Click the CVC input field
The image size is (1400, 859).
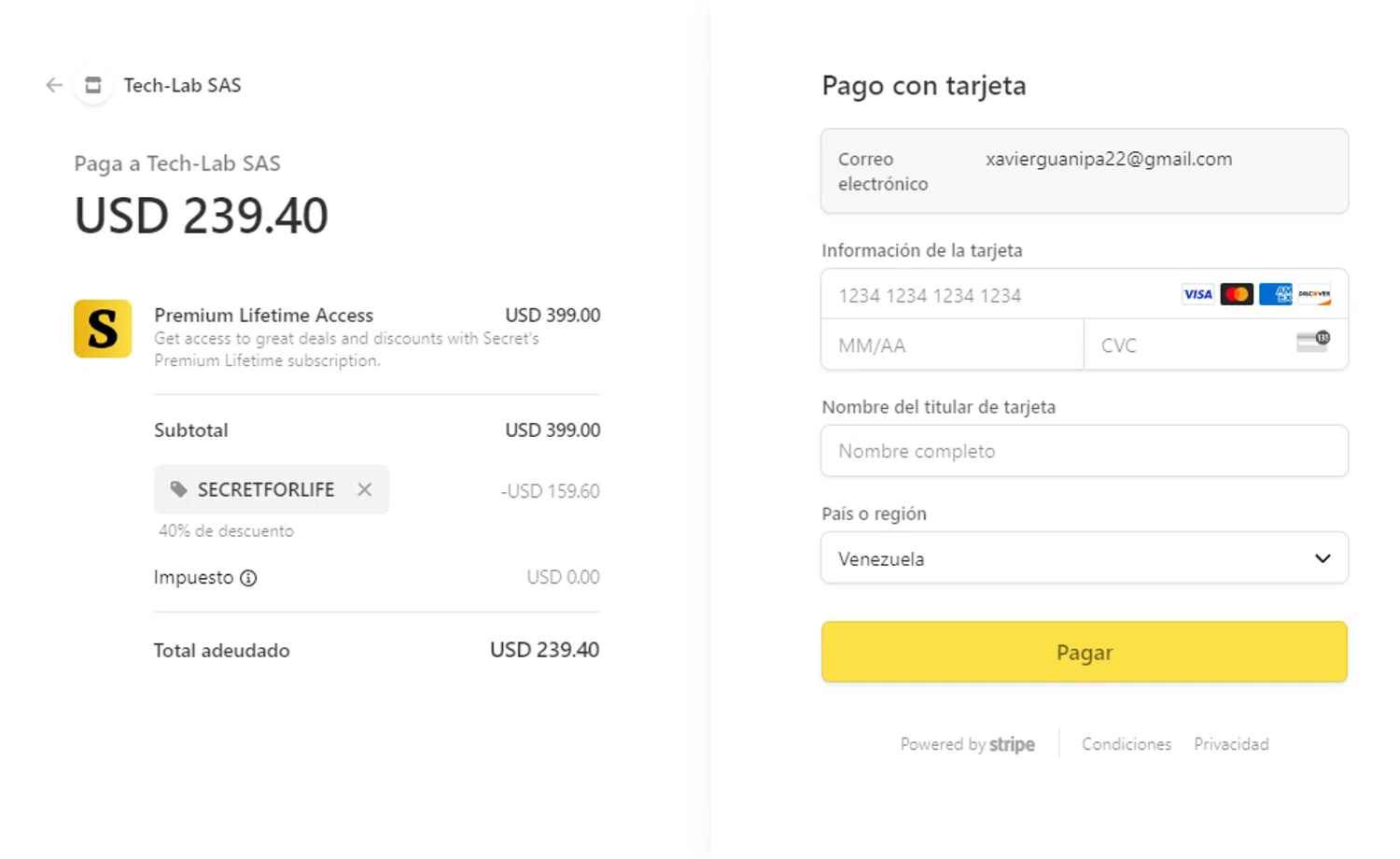coord(1185,345)
